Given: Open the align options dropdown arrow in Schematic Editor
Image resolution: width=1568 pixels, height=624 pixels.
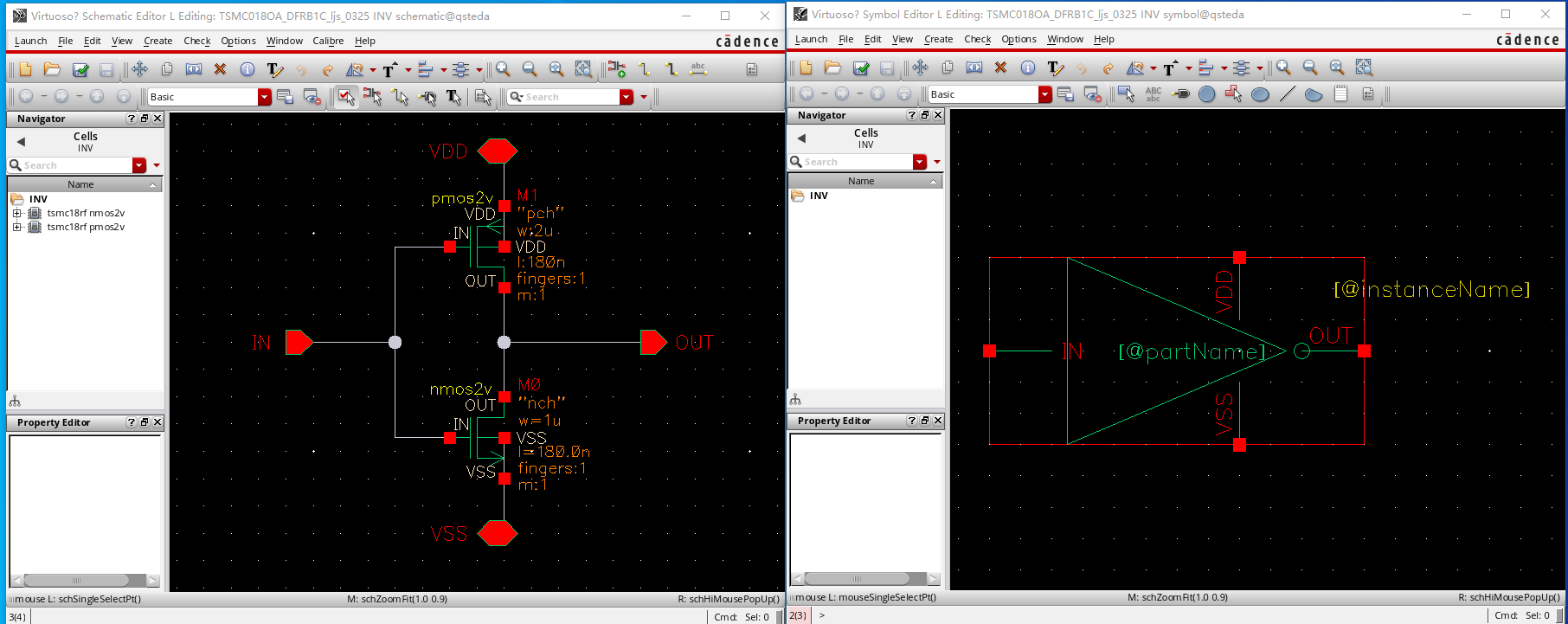Looking at the screenshot, I should point(444,70).
